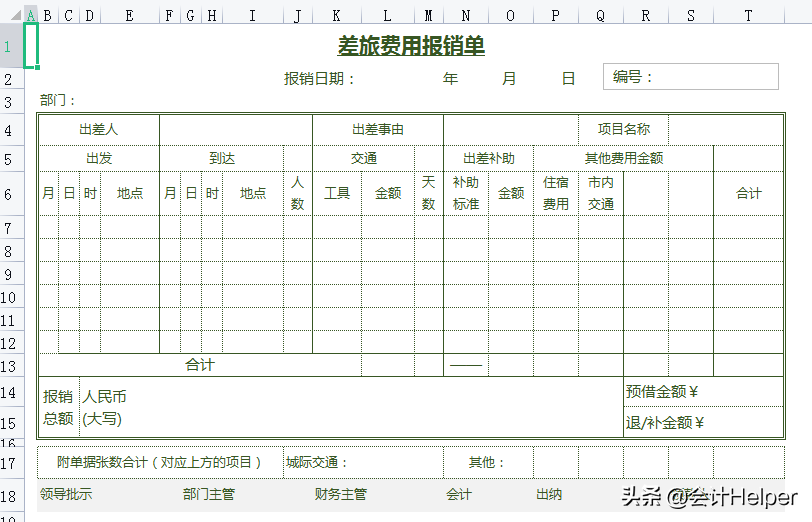Click the 出差人 cell
Viewport: 812px width, 522px height.
(99, 129)
